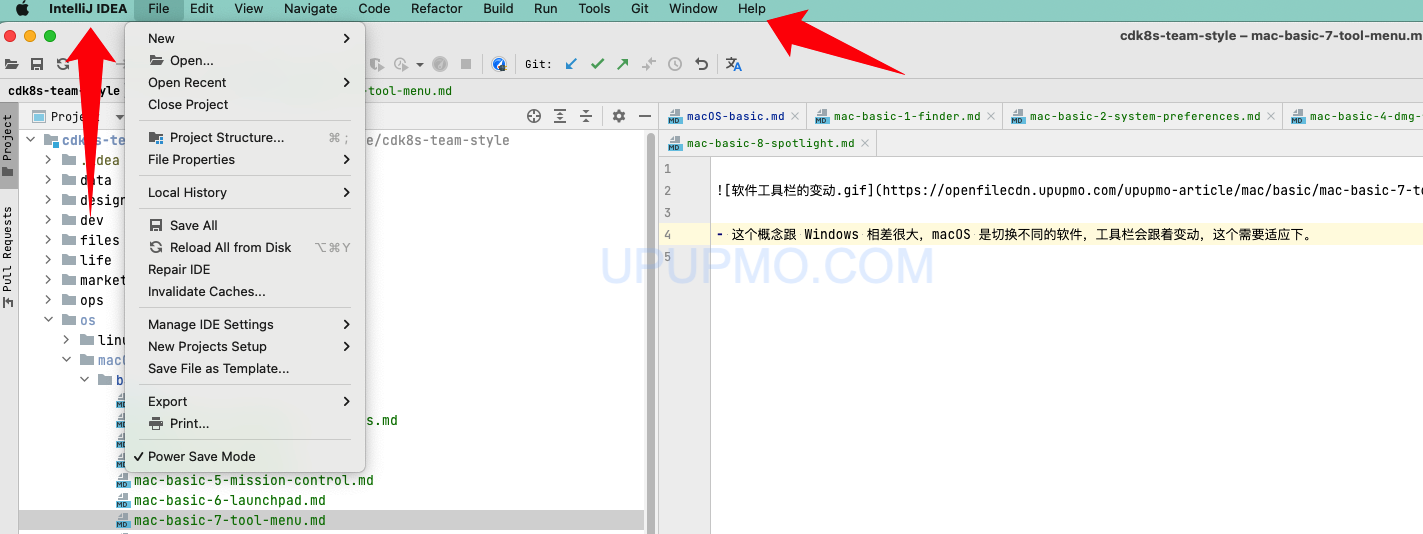The width and height of the screenshot is (1423, 534).
Task: Switch to mac-basic-8-spotlight.md tab
Action: (x=768, y=143)
